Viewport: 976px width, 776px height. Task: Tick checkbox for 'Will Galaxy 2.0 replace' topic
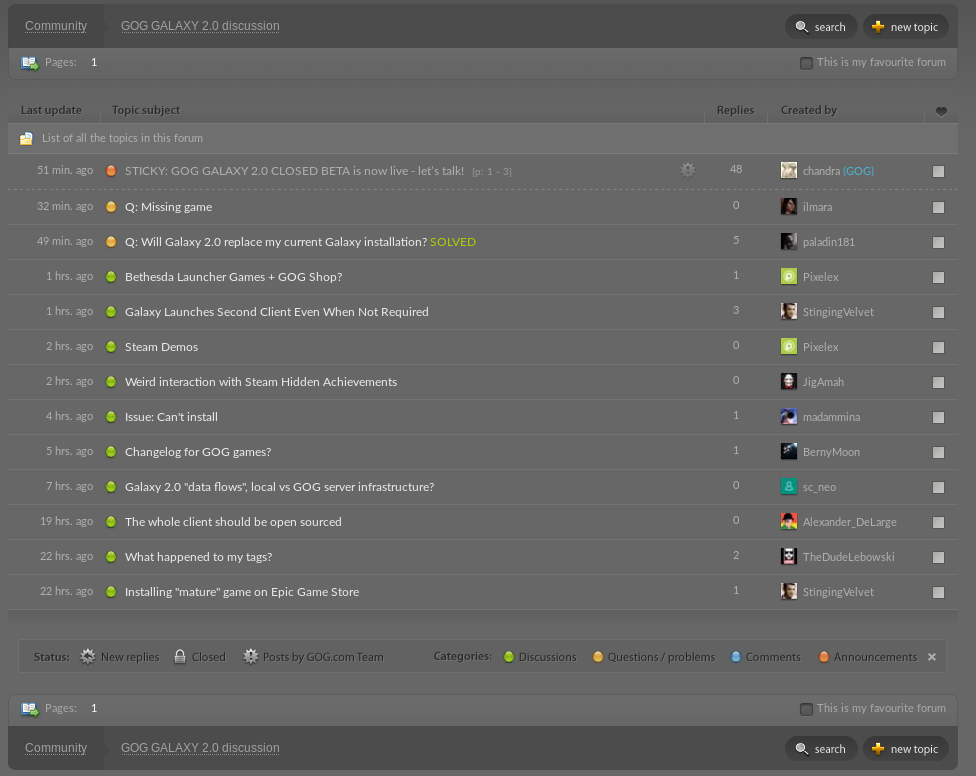click(x=938, y=242)
